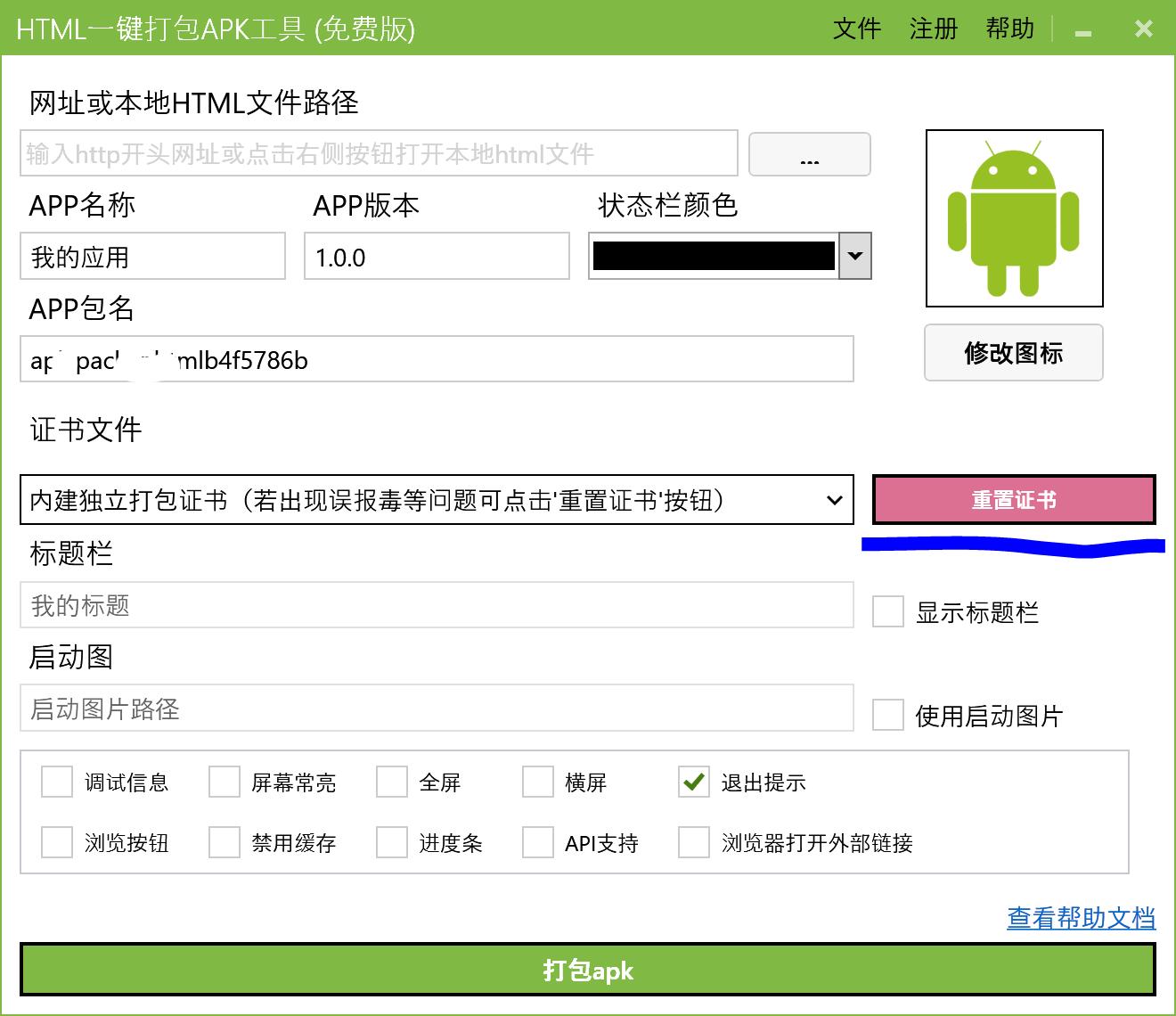1176x1016 pixels.
Task: Click the Android app icon preview
Action: (x=1014, y=219)
